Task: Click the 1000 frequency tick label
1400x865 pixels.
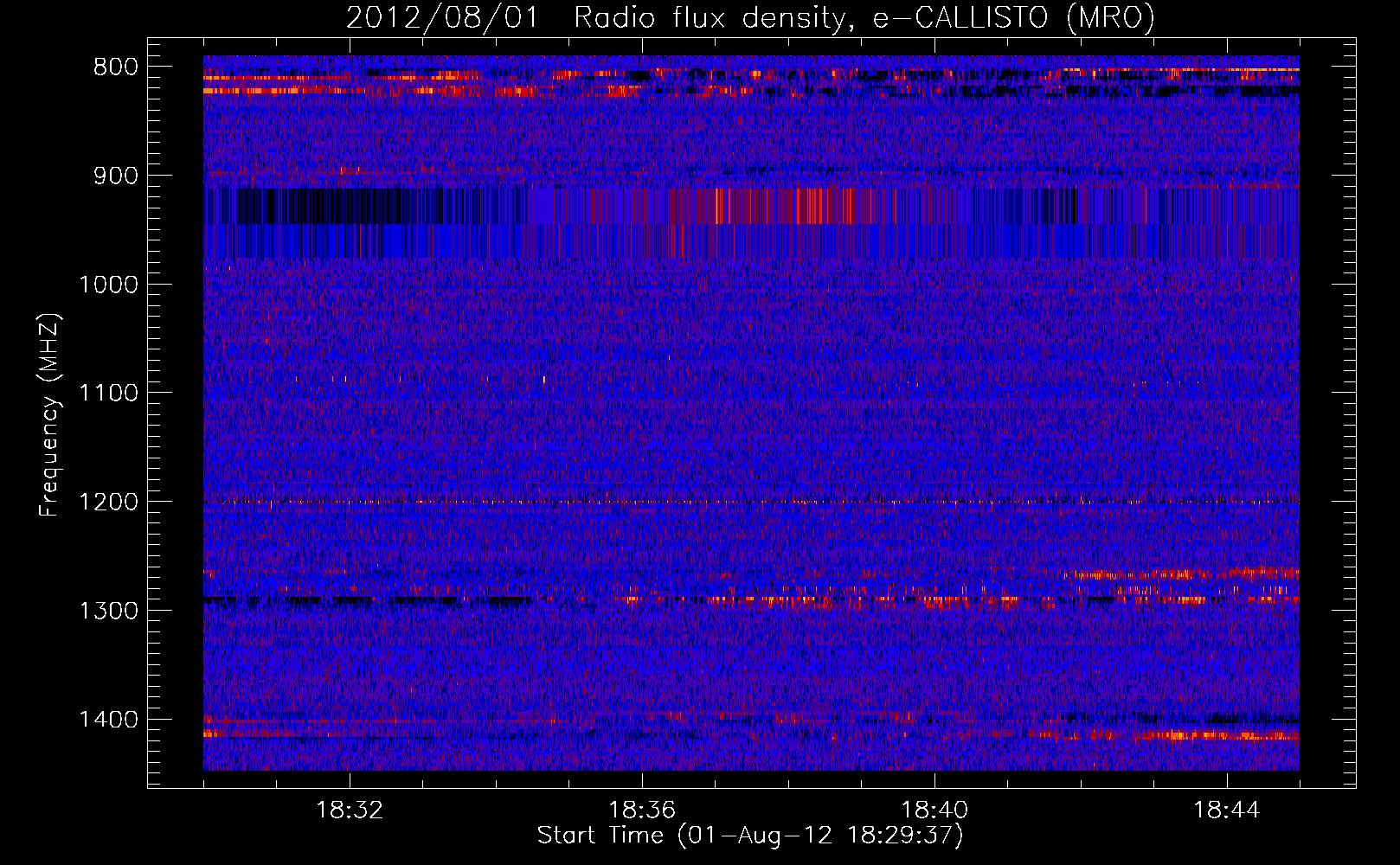Action: 109,285
